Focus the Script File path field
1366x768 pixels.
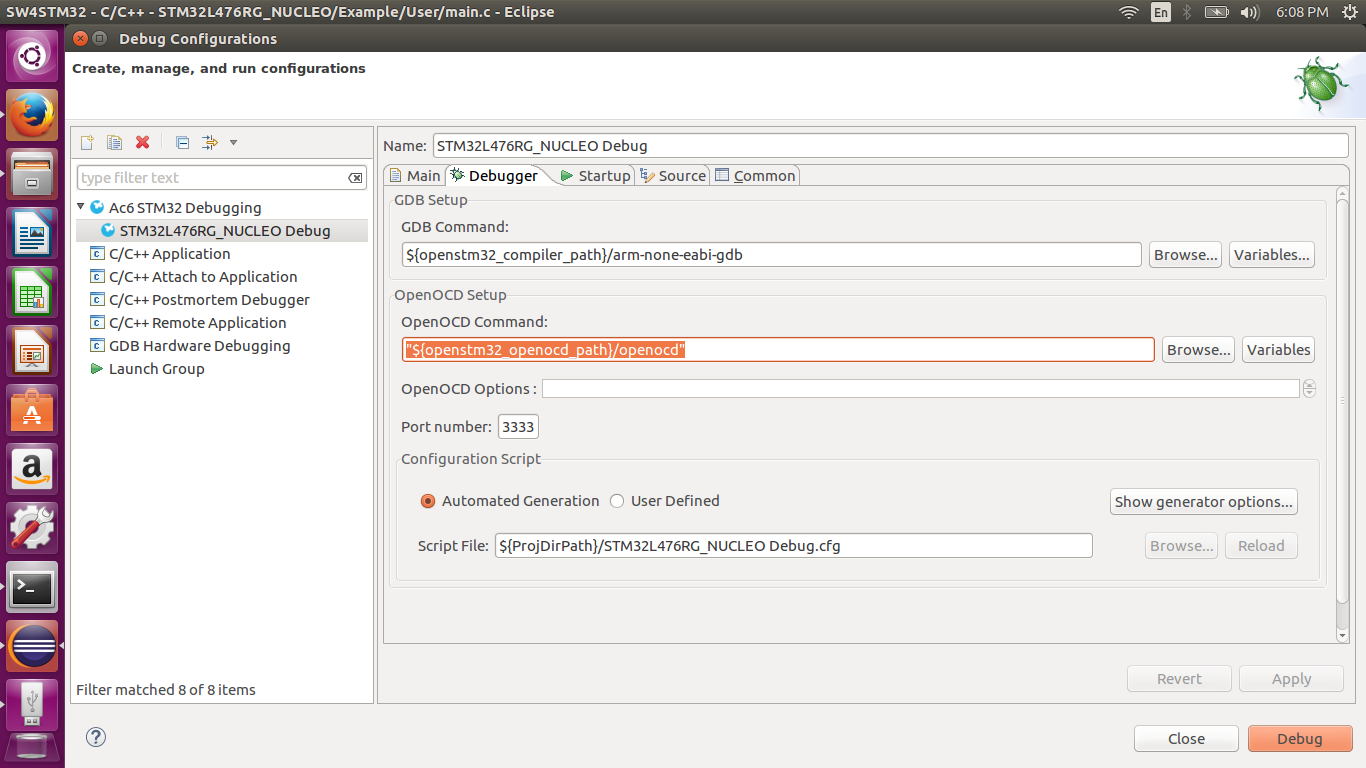coord(793,546)
